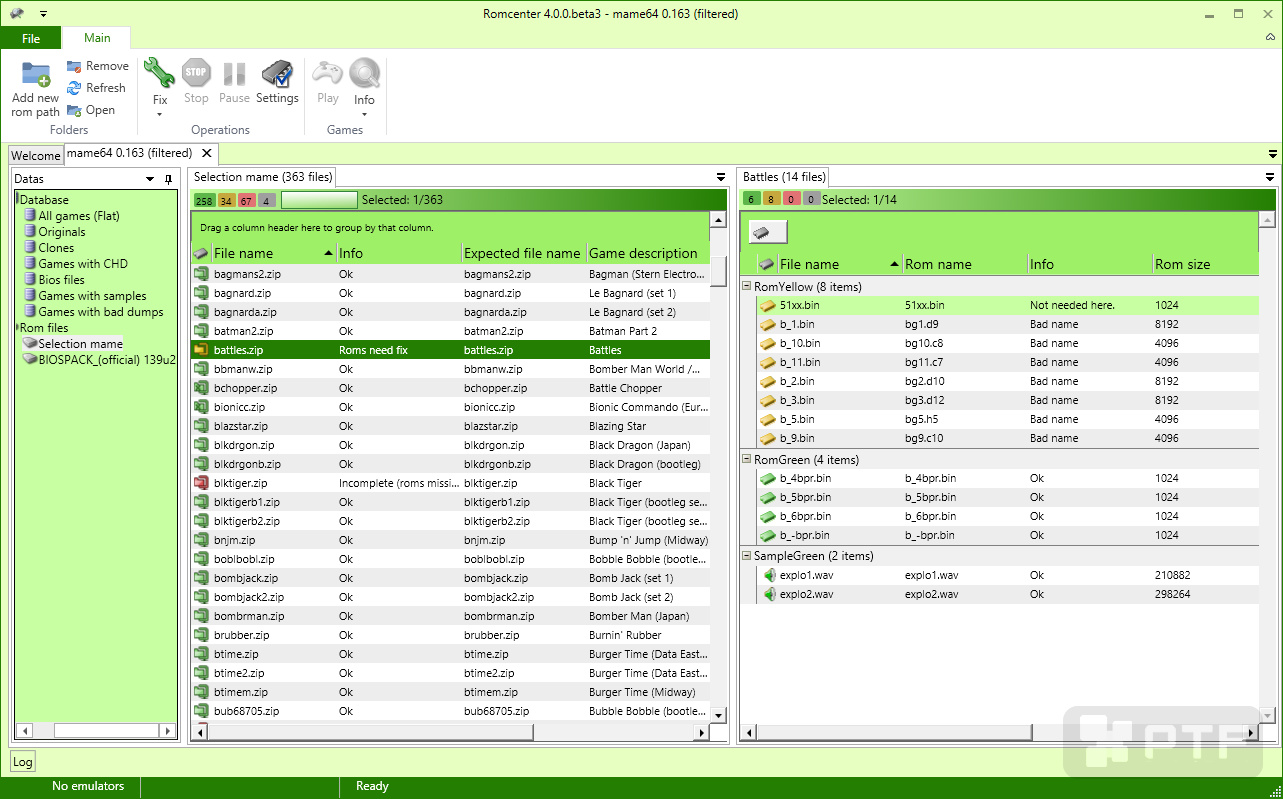This screenshot has width=1283, height=799.
Task: Click the Remove folder button
Action: tap(98, 66)
